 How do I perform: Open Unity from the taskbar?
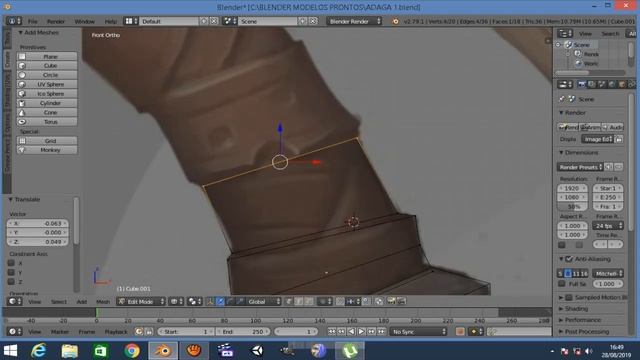256,351
